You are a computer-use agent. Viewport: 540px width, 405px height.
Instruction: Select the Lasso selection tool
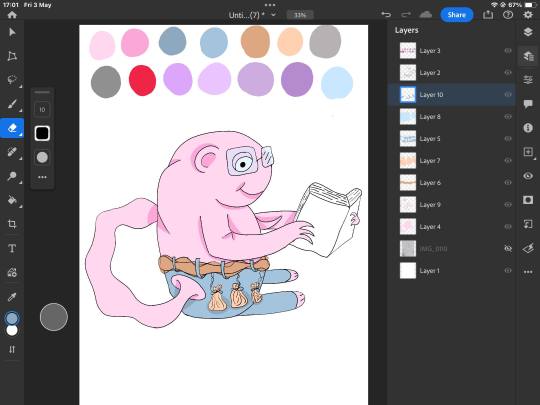click(x=12, y=80)
